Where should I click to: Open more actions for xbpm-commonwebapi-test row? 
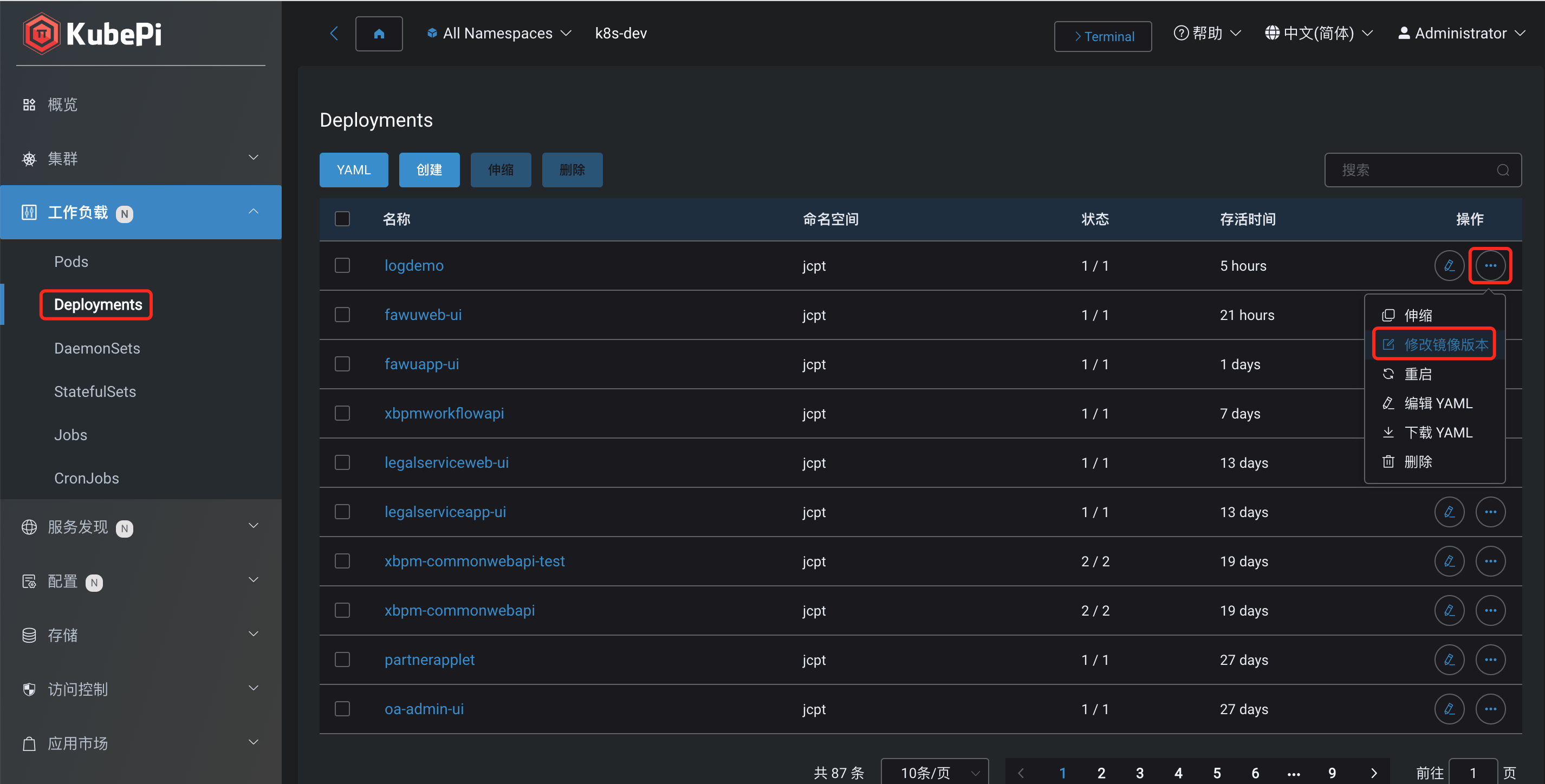(x=1490, y=561)
